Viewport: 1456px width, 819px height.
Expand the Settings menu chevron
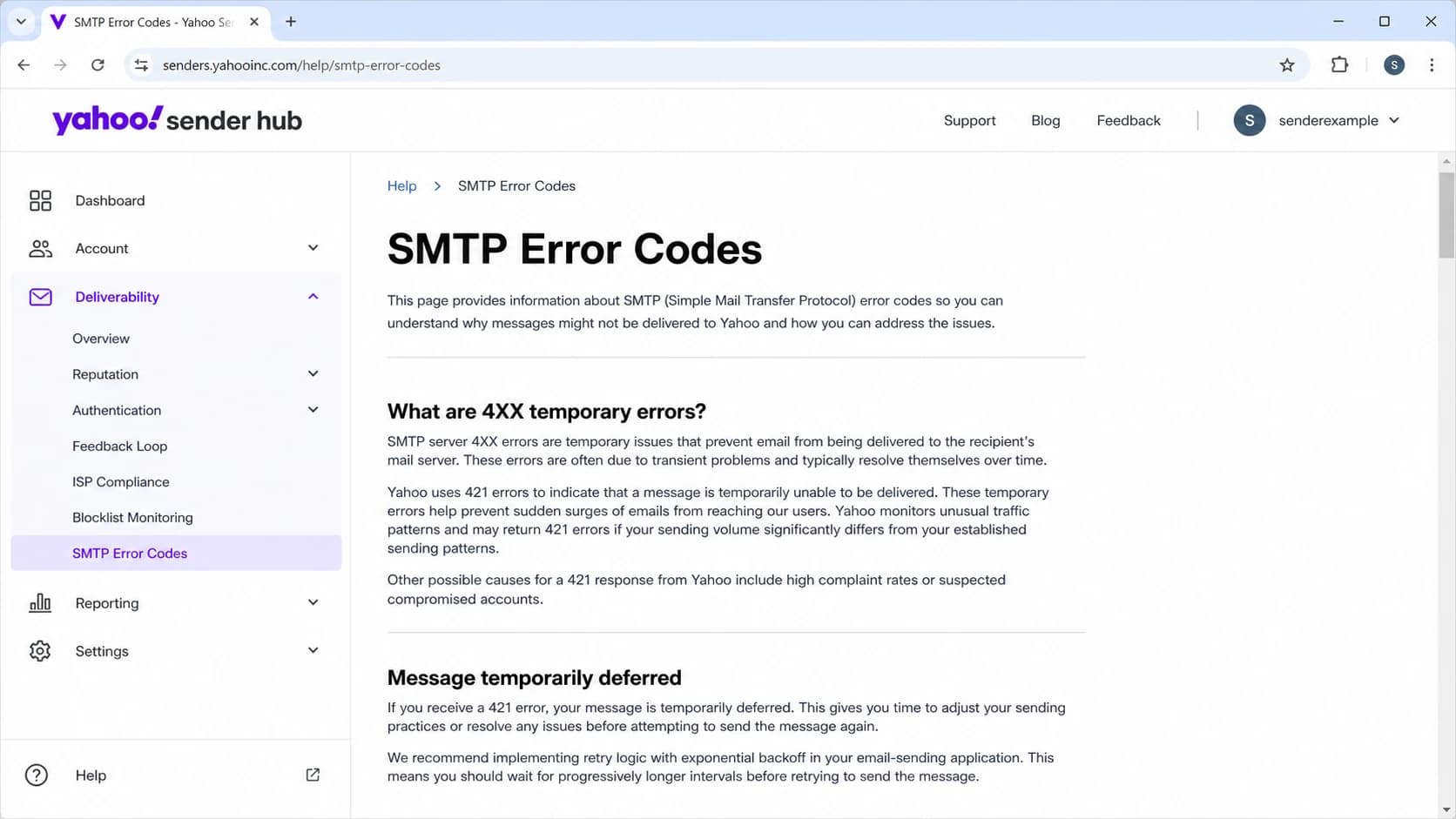click(x=313, y=650)
